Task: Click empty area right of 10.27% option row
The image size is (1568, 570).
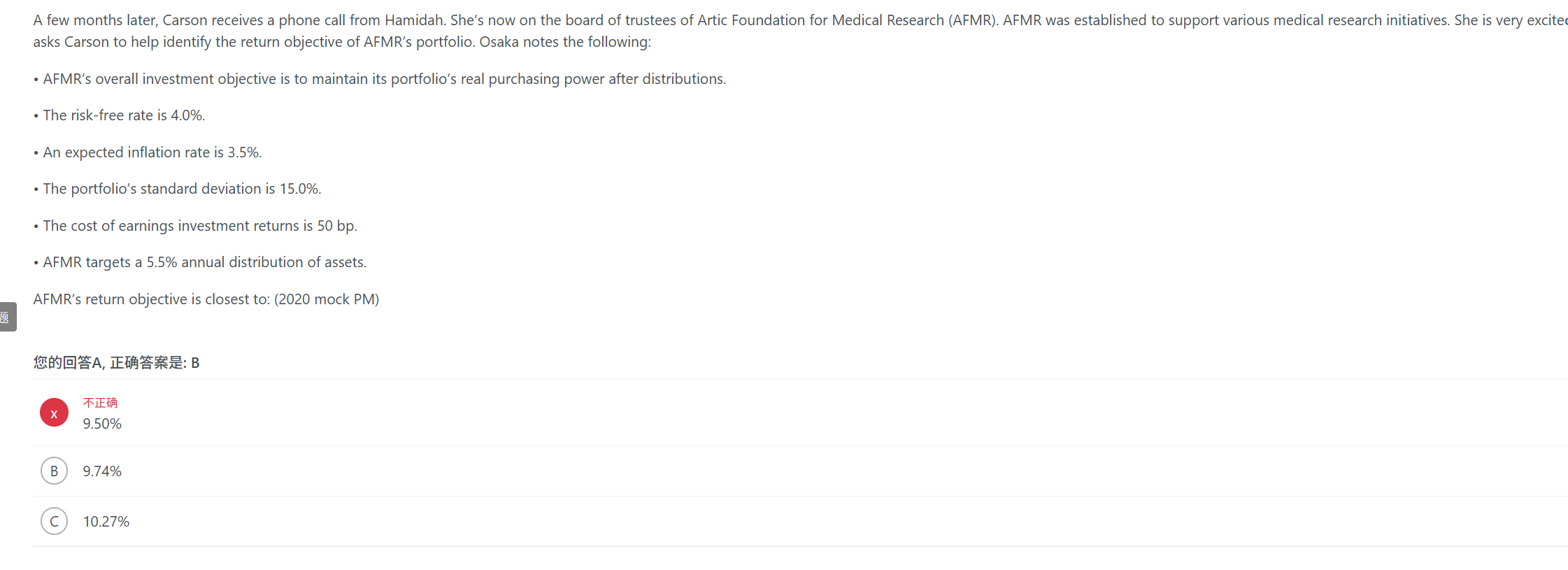Action: coord(839,522)
